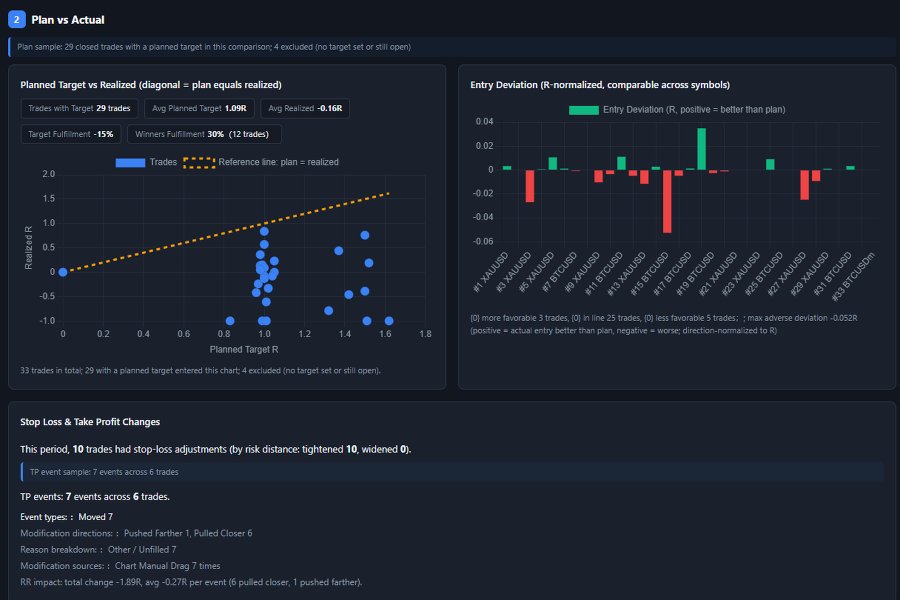Click the 'Reason breakdown: Other / Unfilled 7' line
This screenshot has width=900, height=600.
[x=98, y=549]
